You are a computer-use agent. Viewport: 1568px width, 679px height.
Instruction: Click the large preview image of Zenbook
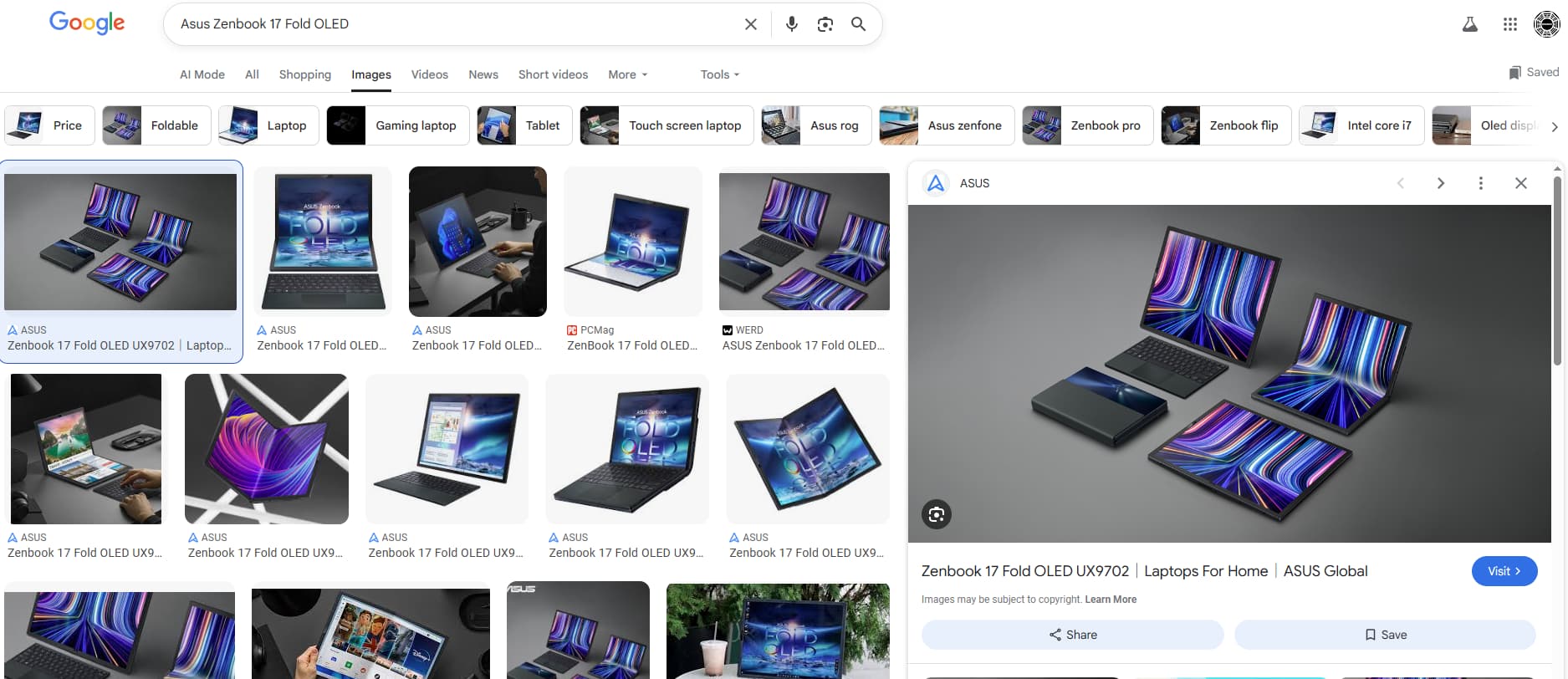pos(1229,374)
